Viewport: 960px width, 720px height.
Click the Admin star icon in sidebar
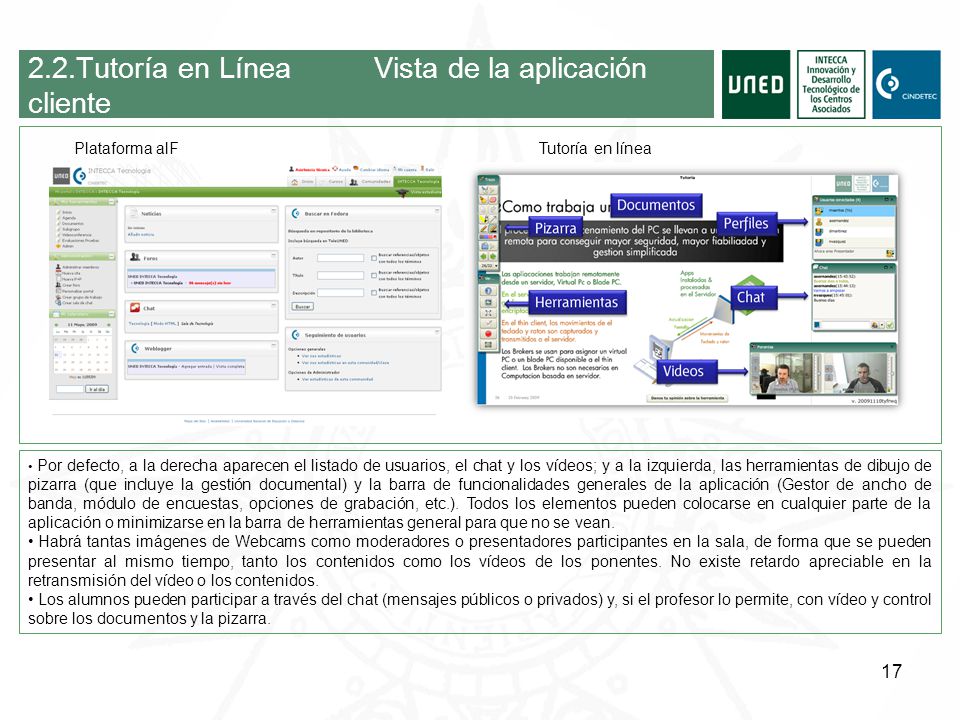(58, 246)
